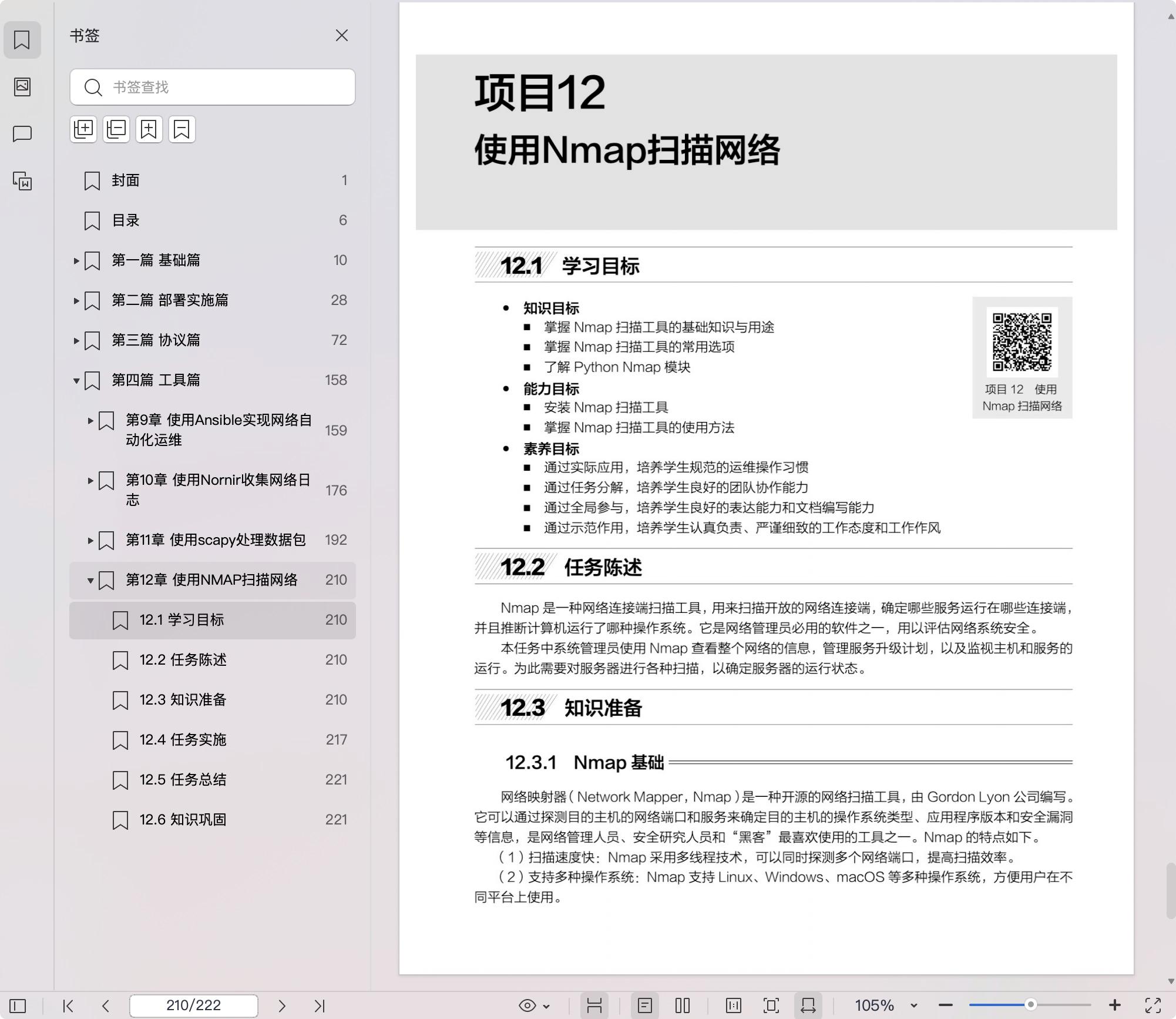Toggle continuous scrolling mode icon

pyautogui.click(x=594, y=1005)
